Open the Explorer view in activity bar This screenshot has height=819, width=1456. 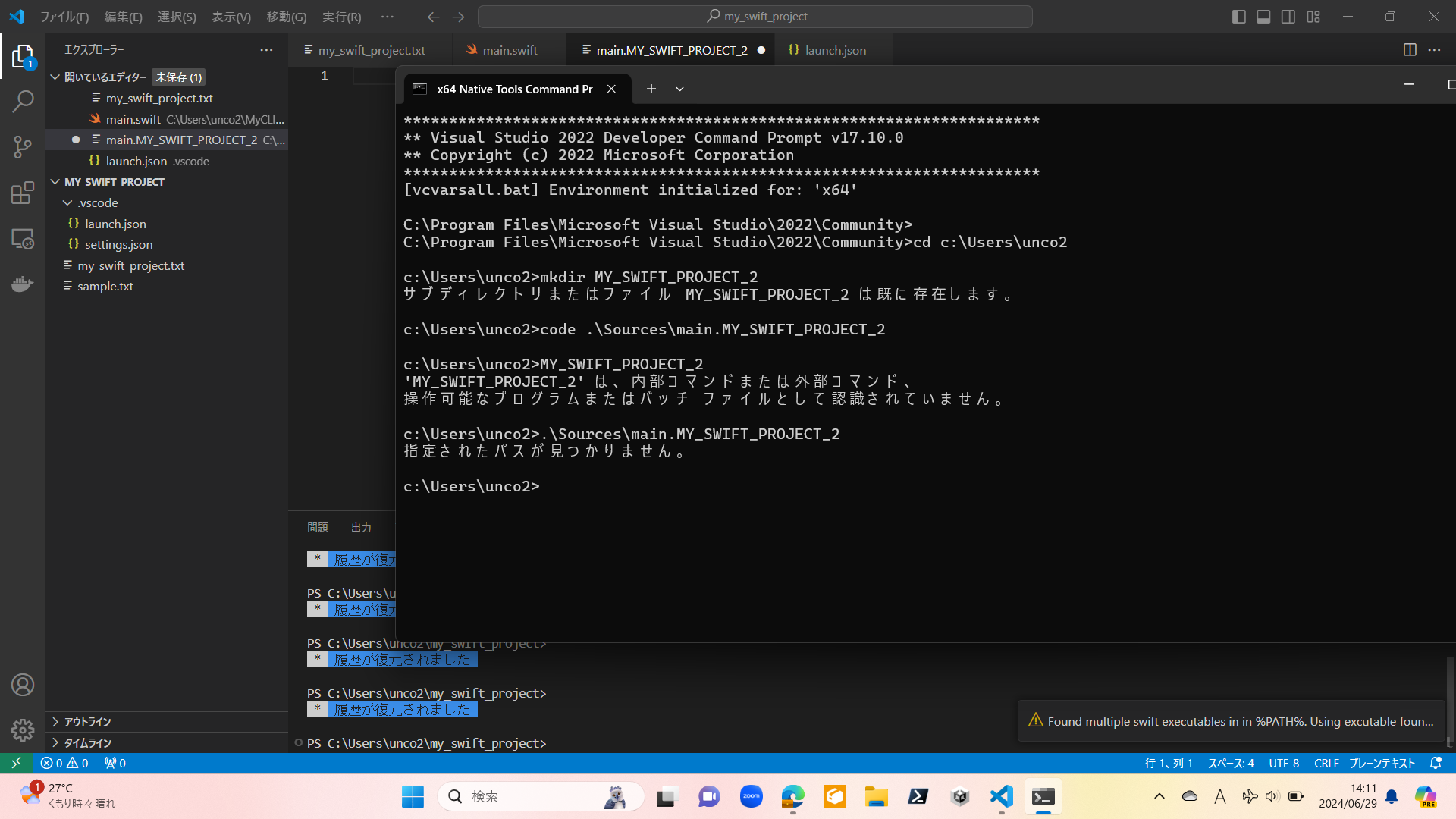23,56
